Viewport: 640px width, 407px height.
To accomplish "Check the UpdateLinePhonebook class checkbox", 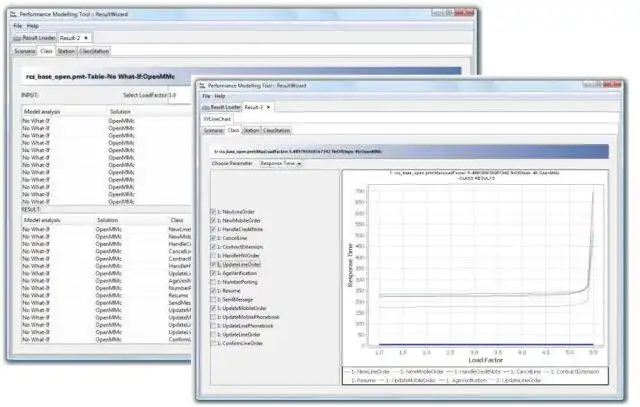I will click(x=213, y=326).
